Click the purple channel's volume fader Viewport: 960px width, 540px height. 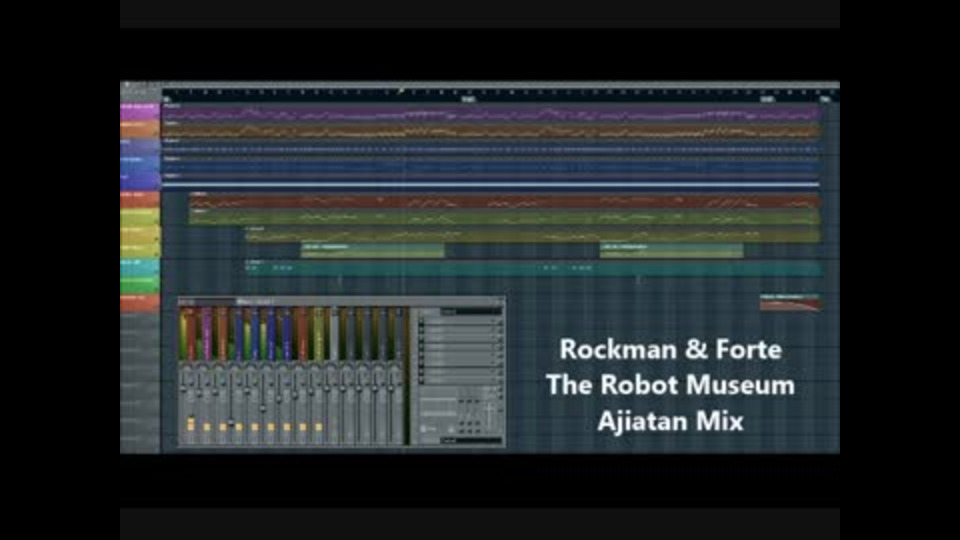(199, 394)
